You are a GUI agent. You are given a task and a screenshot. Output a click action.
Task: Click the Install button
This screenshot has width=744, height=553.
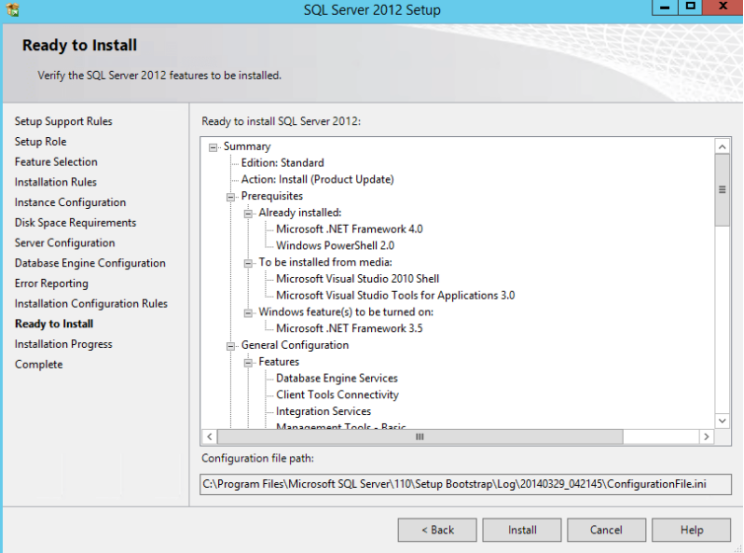(522, 530)
